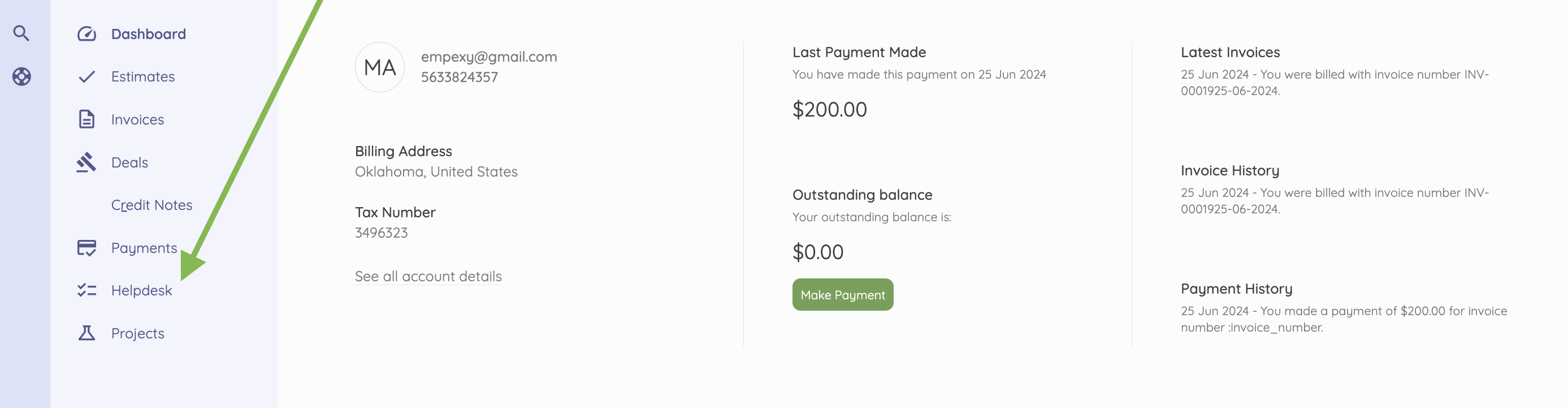Image resolution: width=1568 pixels, height=408 pixels.
Task: Click the Dashboard gauge icon
Action: tap(86, 34)
